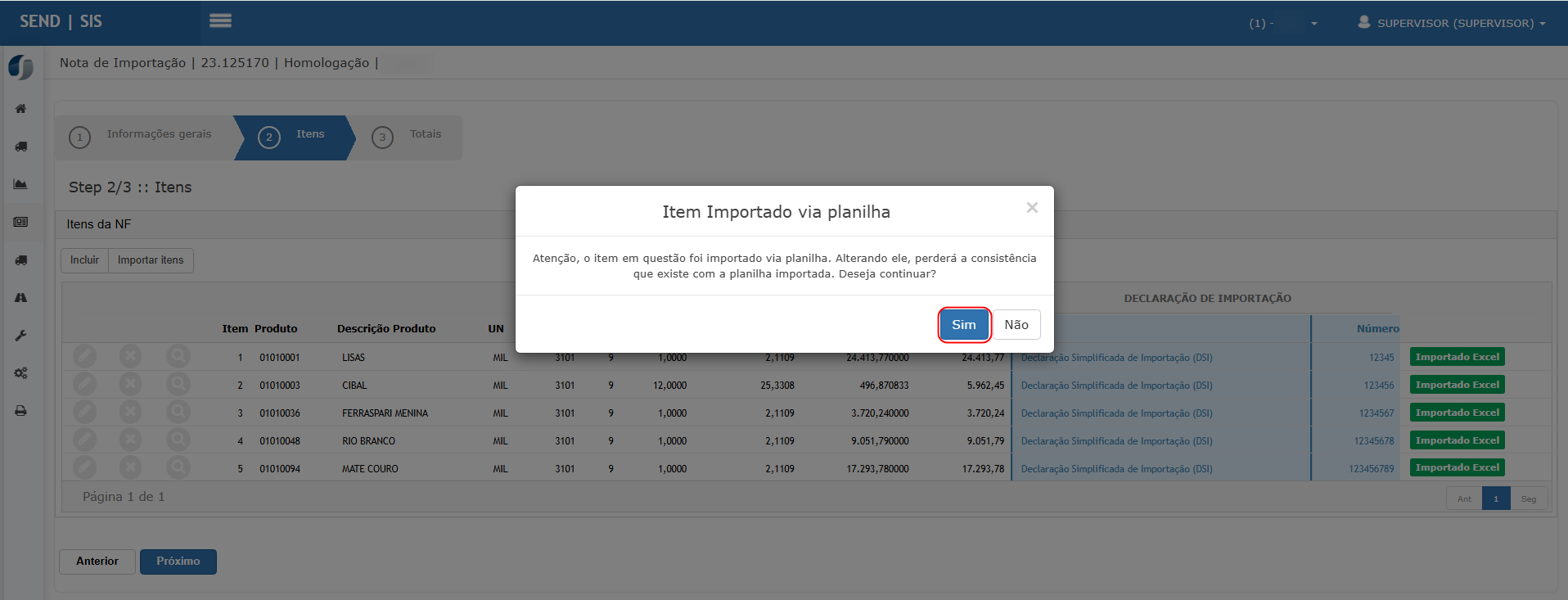1568x600 pixels.
Task: Close the Item Importado via planilha dialog
Action: (1031, 208)
